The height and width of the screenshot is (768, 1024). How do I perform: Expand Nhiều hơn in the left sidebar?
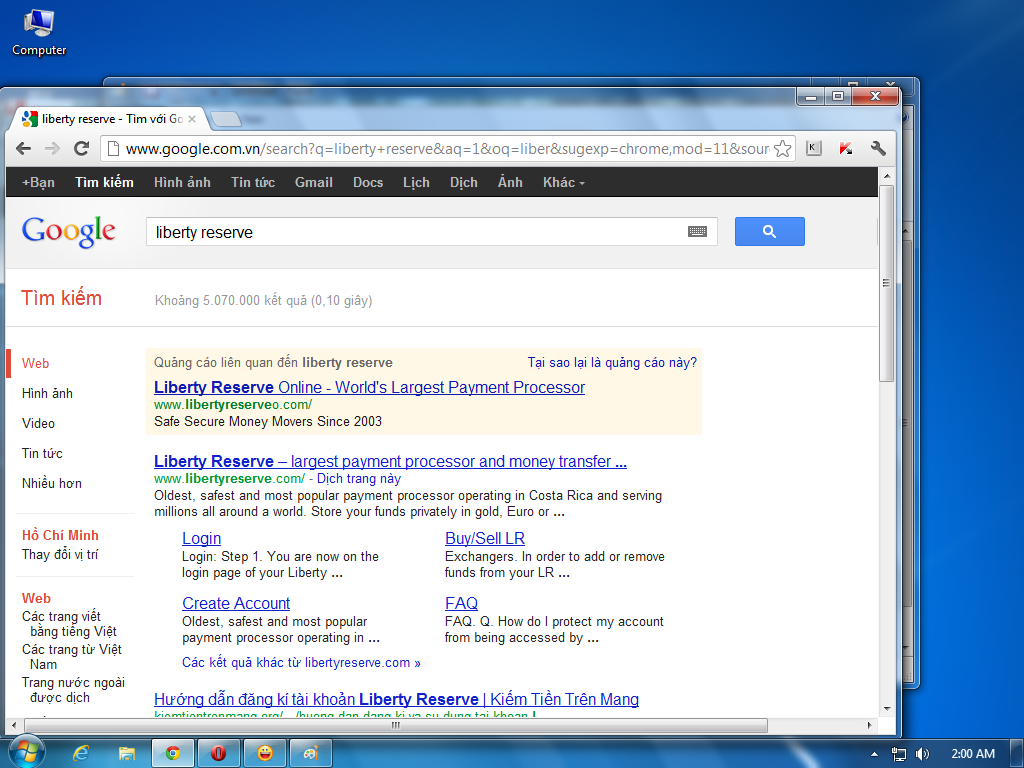click(52, 483)
